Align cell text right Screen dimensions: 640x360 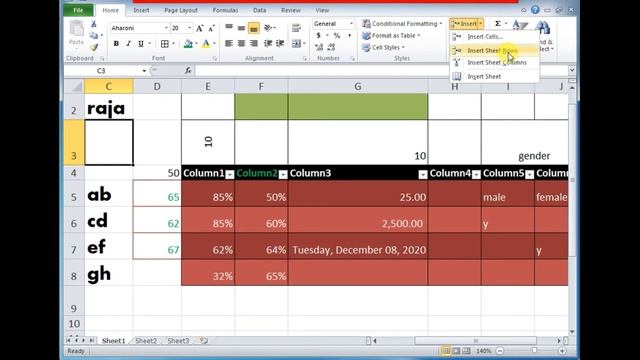(253, 43)
